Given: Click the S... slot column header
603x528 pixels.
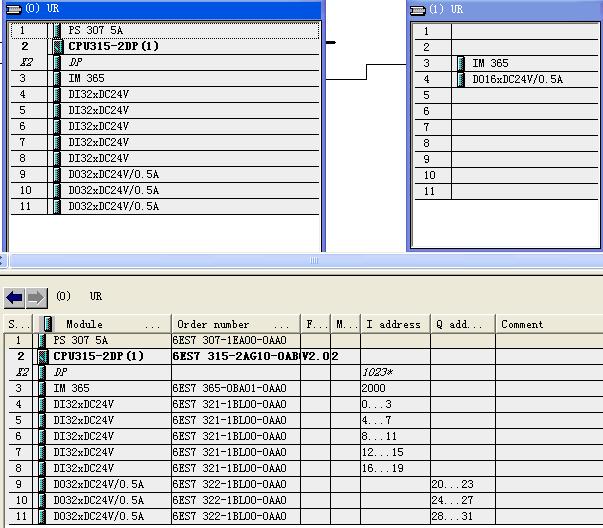Looking at the screenshot, I should 18,324.
